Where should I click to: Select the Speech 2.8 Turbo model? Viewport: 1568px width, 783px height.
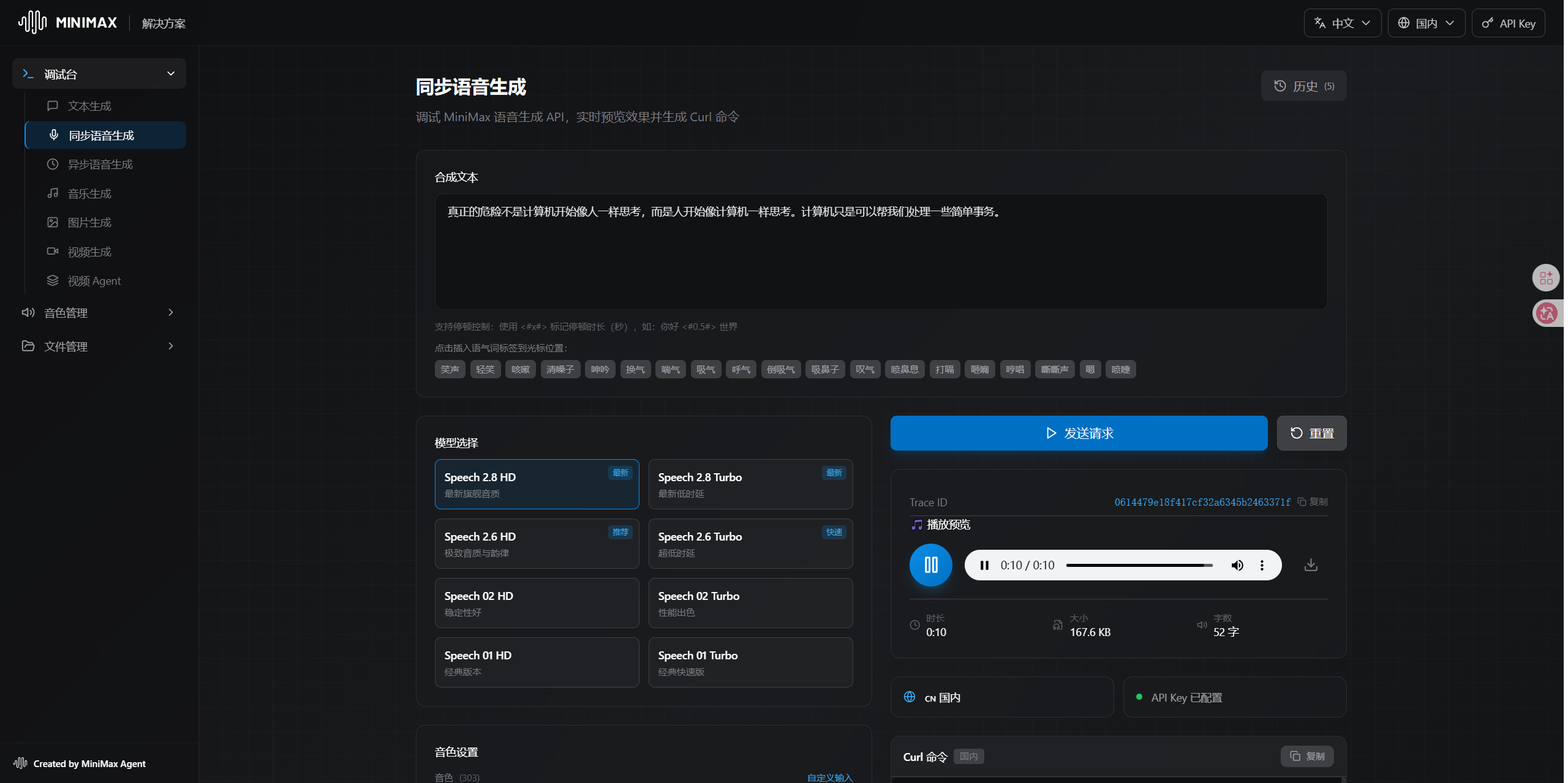point(750,484)
